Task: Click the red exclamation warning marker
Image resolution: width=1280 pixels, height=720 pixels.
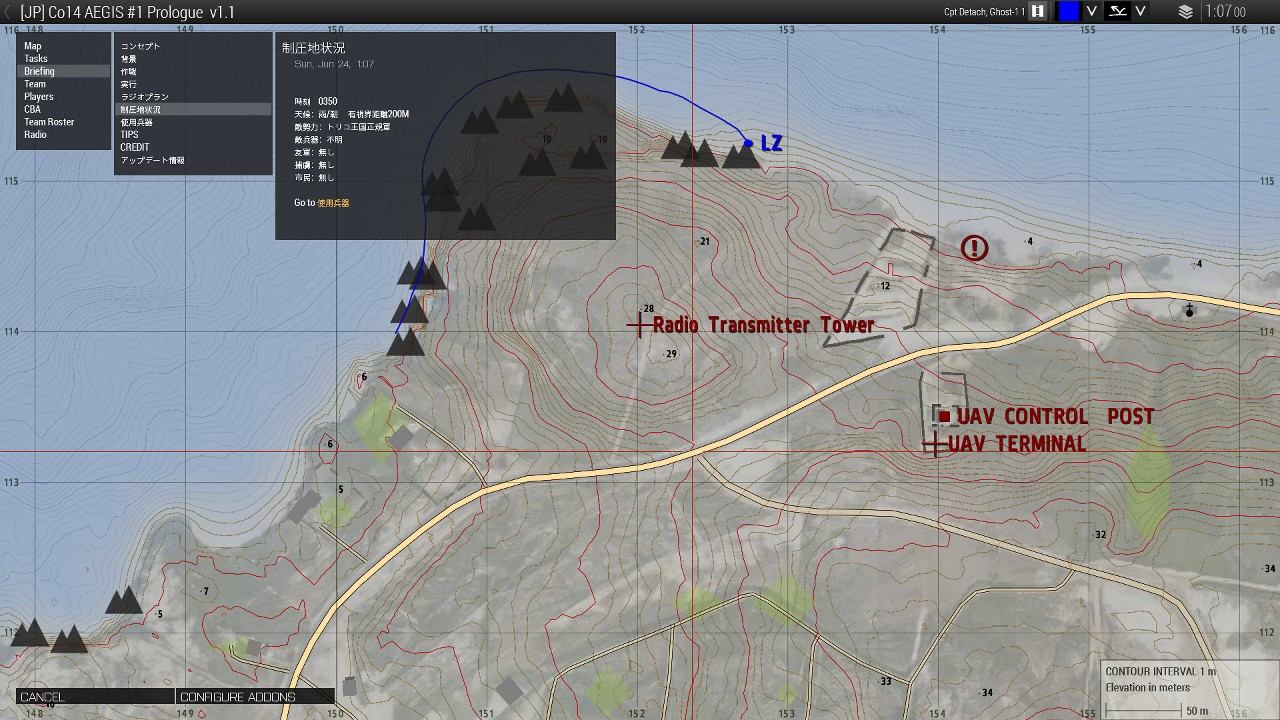Action: tap(974, 247)
